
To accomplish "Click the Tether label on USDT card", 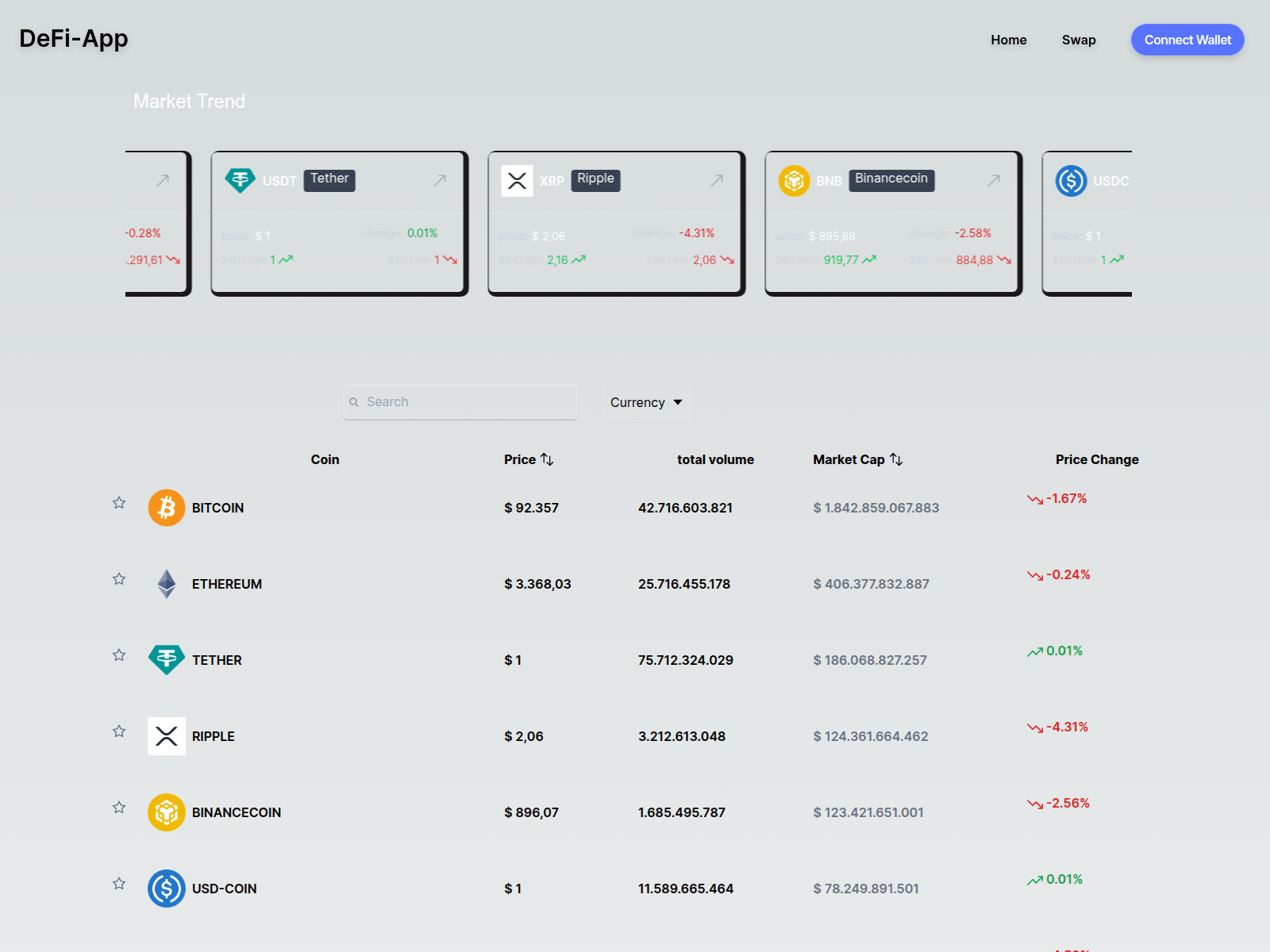I will pos(329,180).
